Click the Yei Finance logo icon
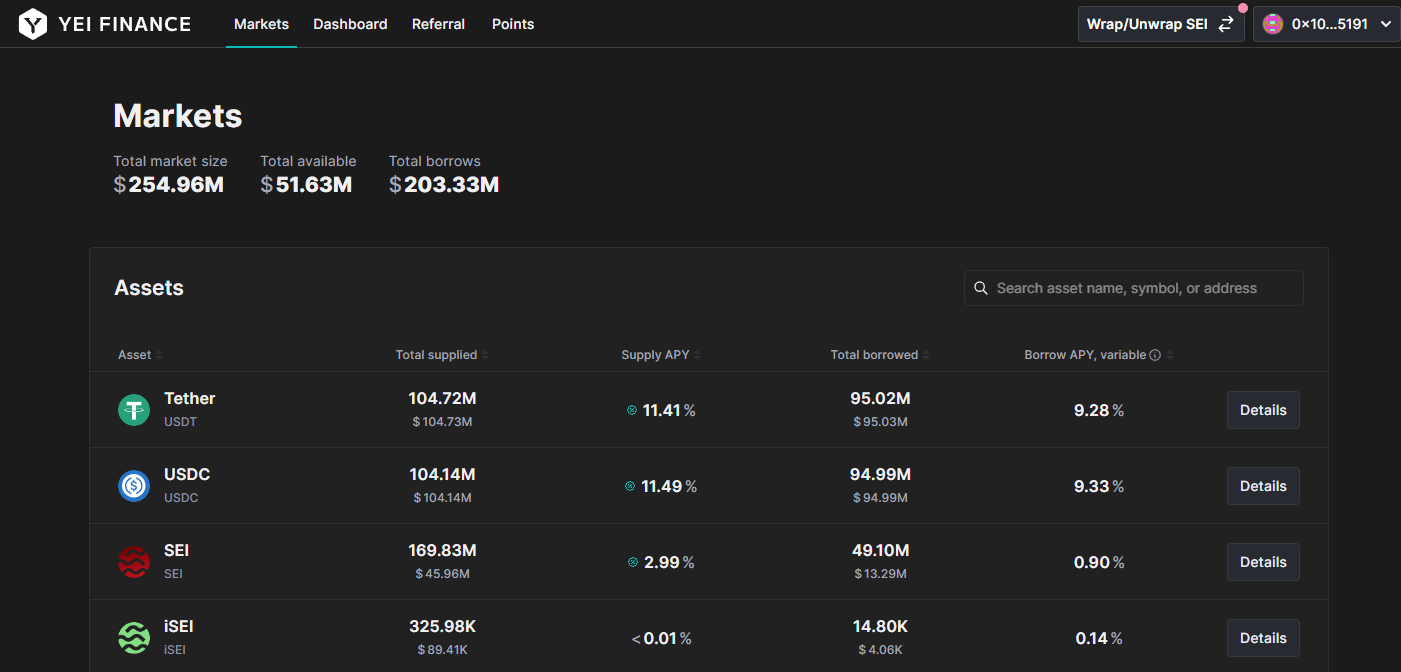Image resolution: width=1401 pixels, height=672 pixels. point(33,24)
